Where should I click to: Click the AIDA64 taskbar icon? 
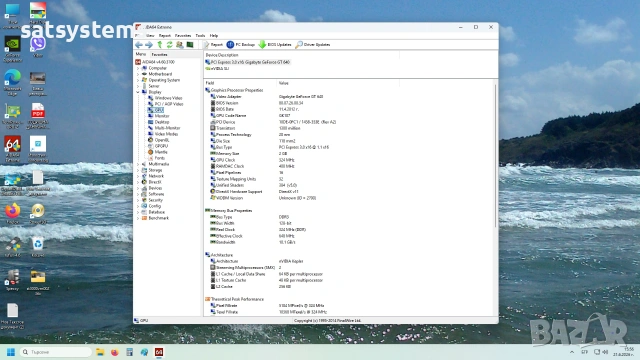(x=159, y=352)
